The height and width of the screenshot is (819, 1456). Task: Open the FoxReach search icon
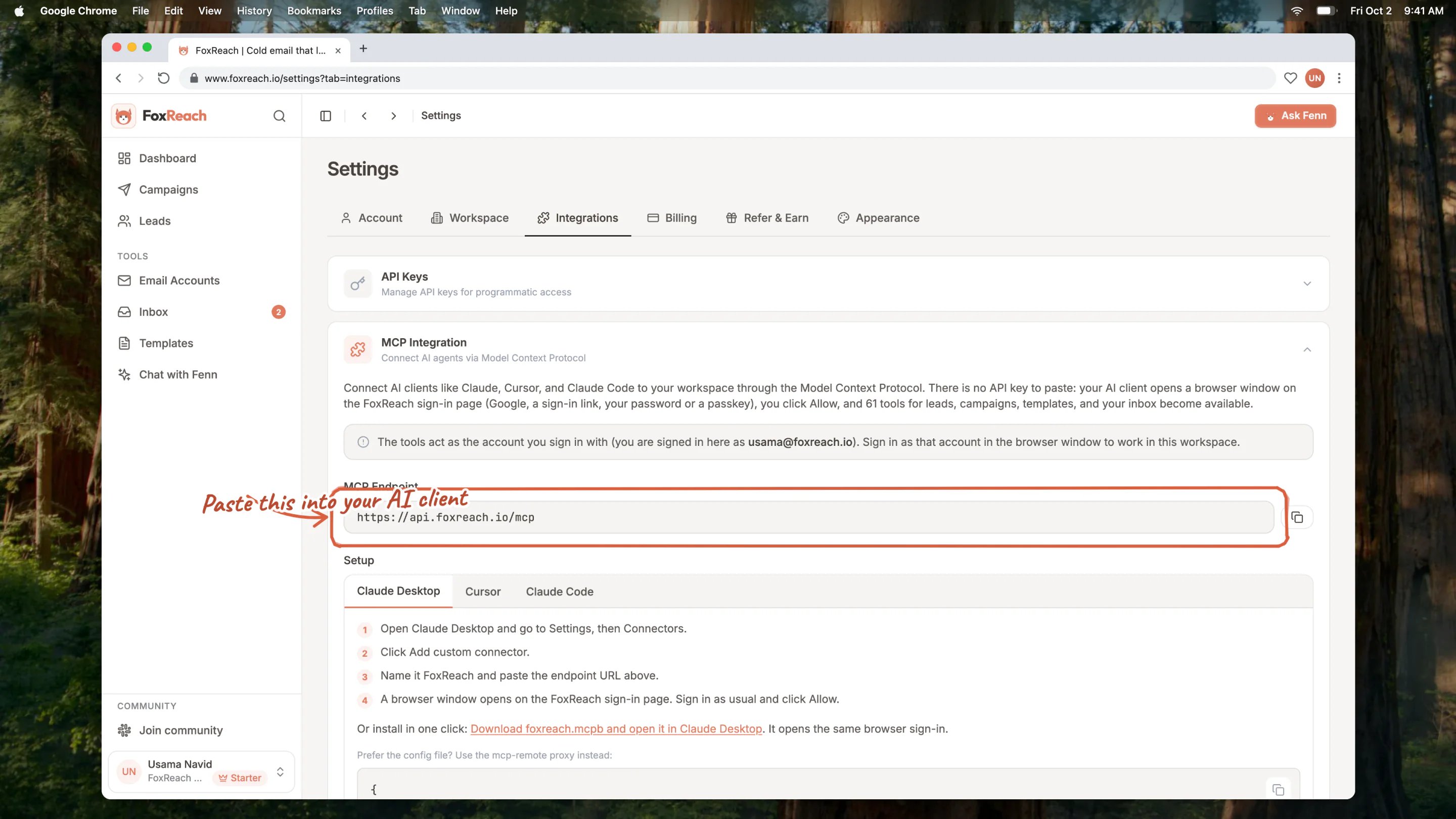click(x=279, y=116)
